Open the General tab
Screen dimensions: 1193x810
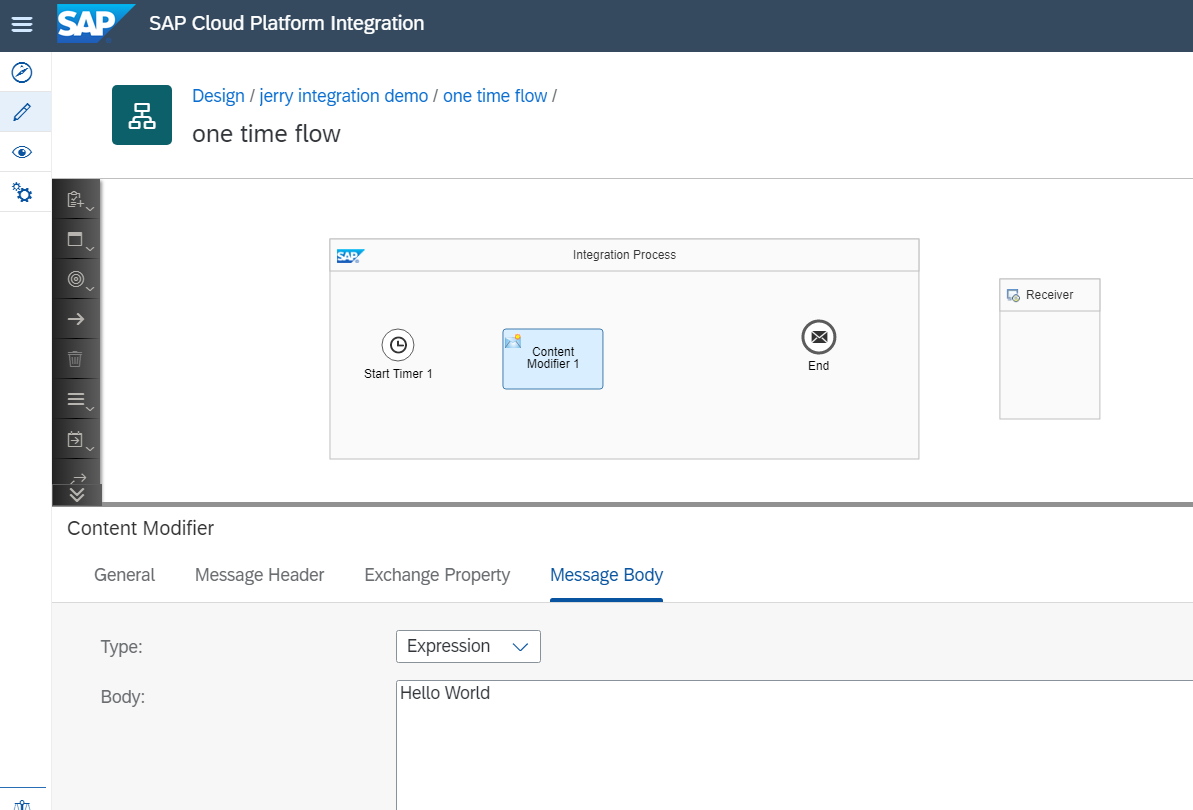tap(124, 575)
